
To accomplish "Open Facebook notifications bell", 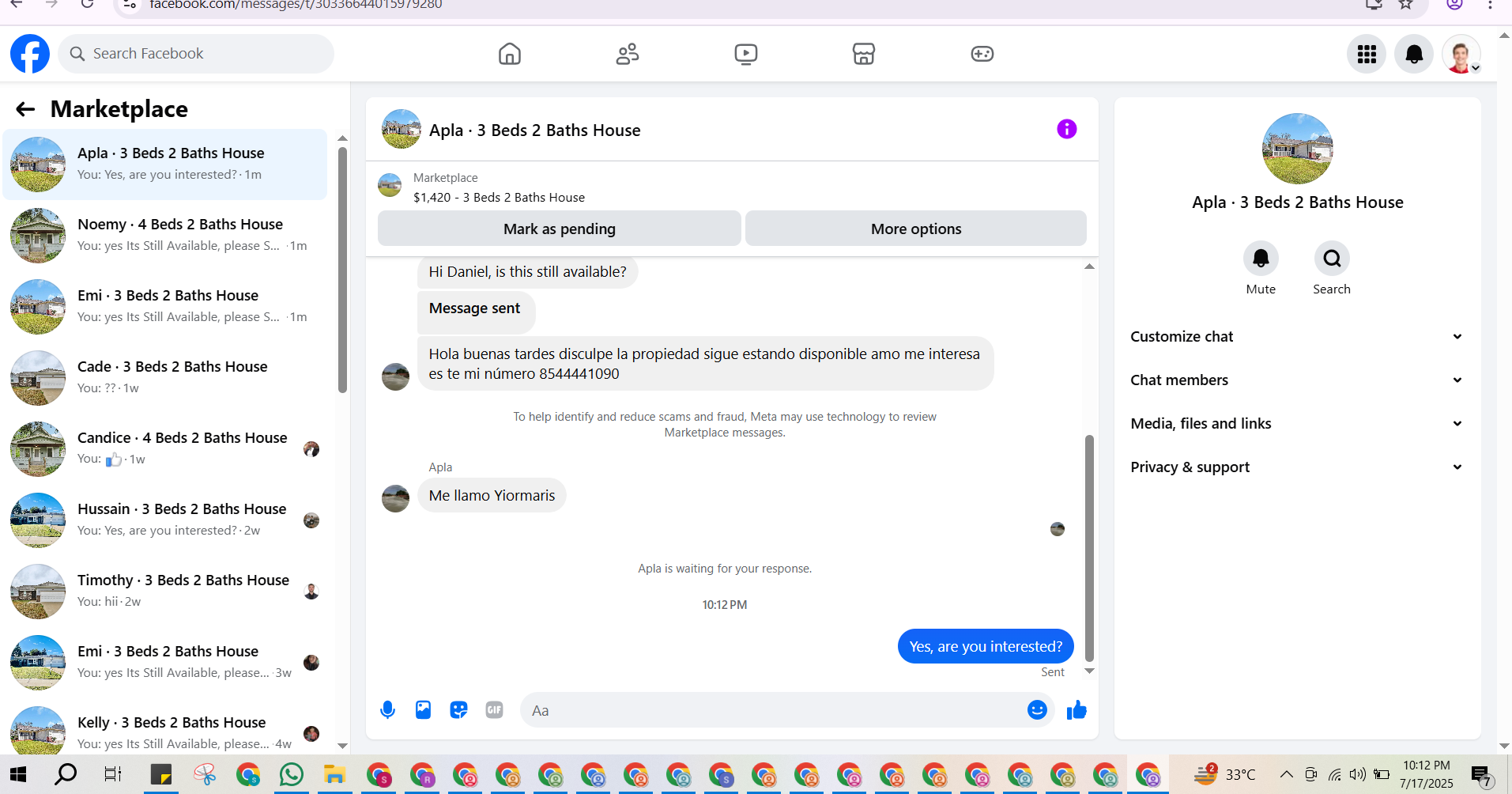I will click(1414, 54).
